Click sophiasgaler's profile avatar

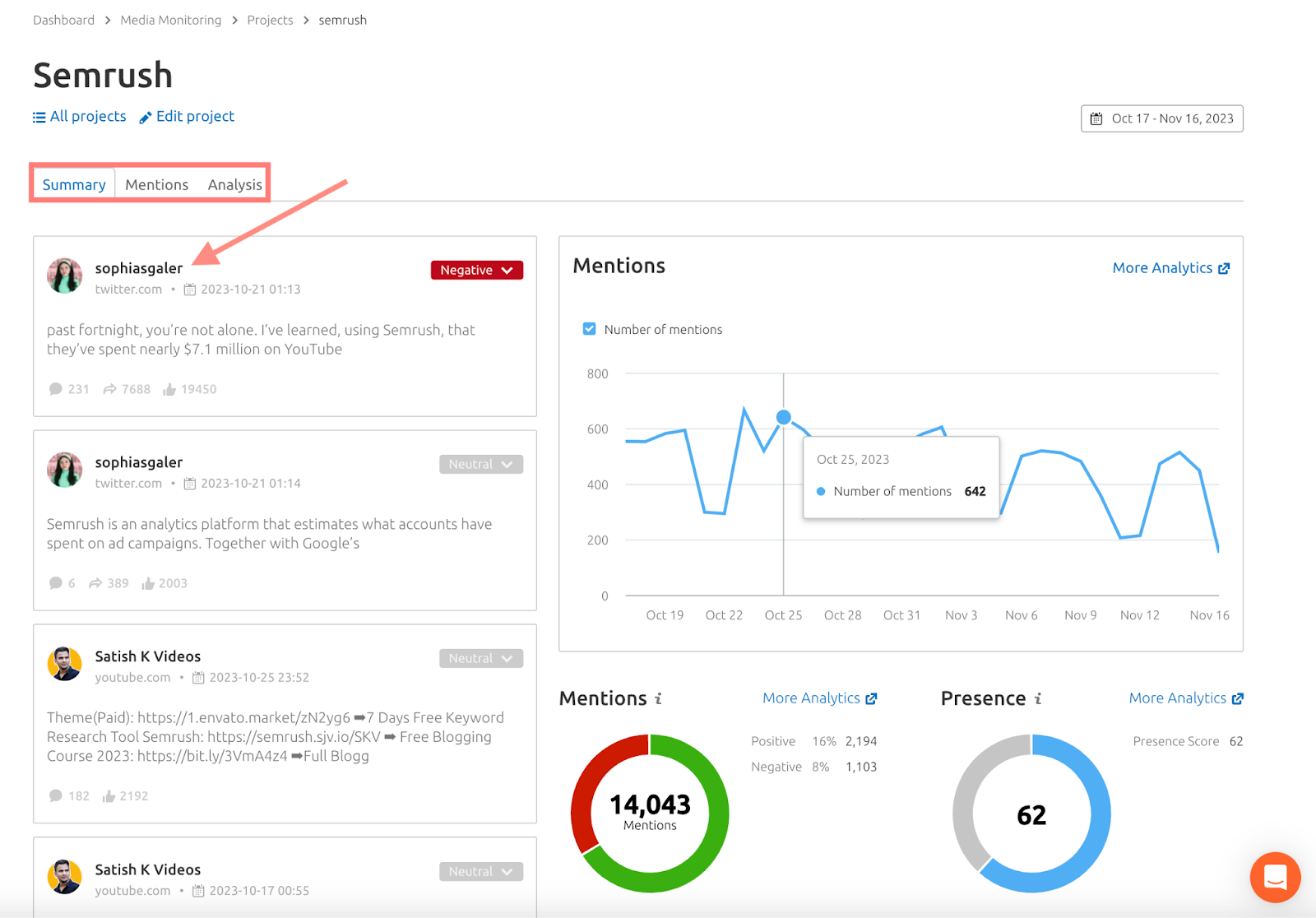tap(64, 276)
